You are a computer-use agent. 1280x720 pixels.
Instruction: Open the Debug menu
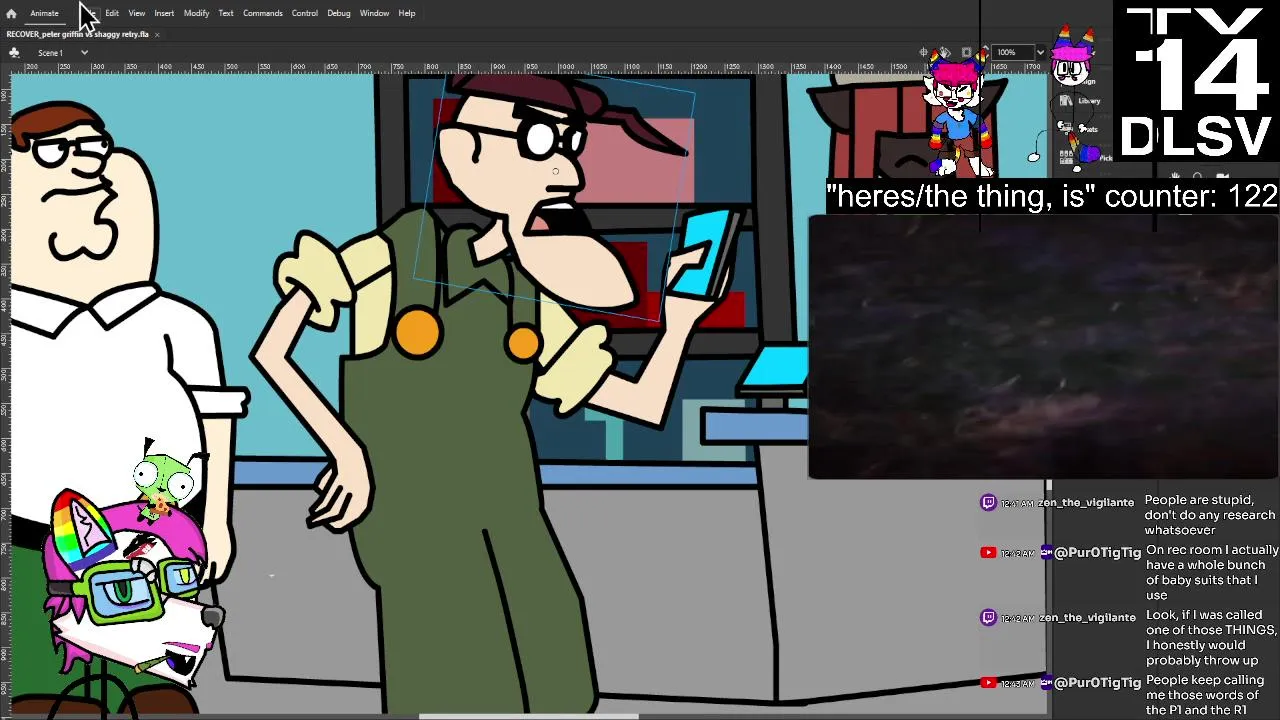pos(339,13)
